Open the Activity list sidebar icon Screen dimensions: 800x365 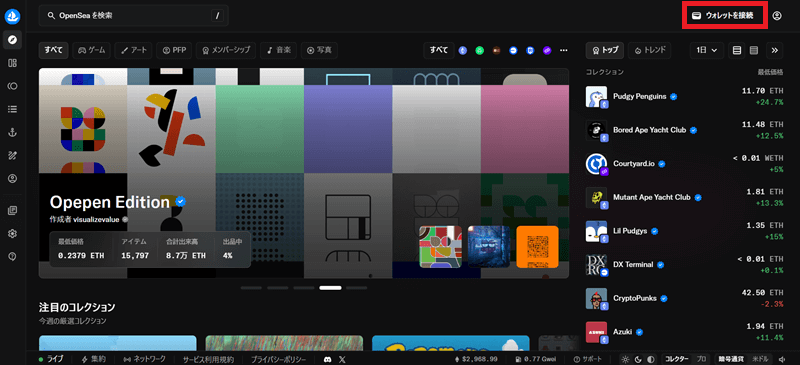click(12, 109)
